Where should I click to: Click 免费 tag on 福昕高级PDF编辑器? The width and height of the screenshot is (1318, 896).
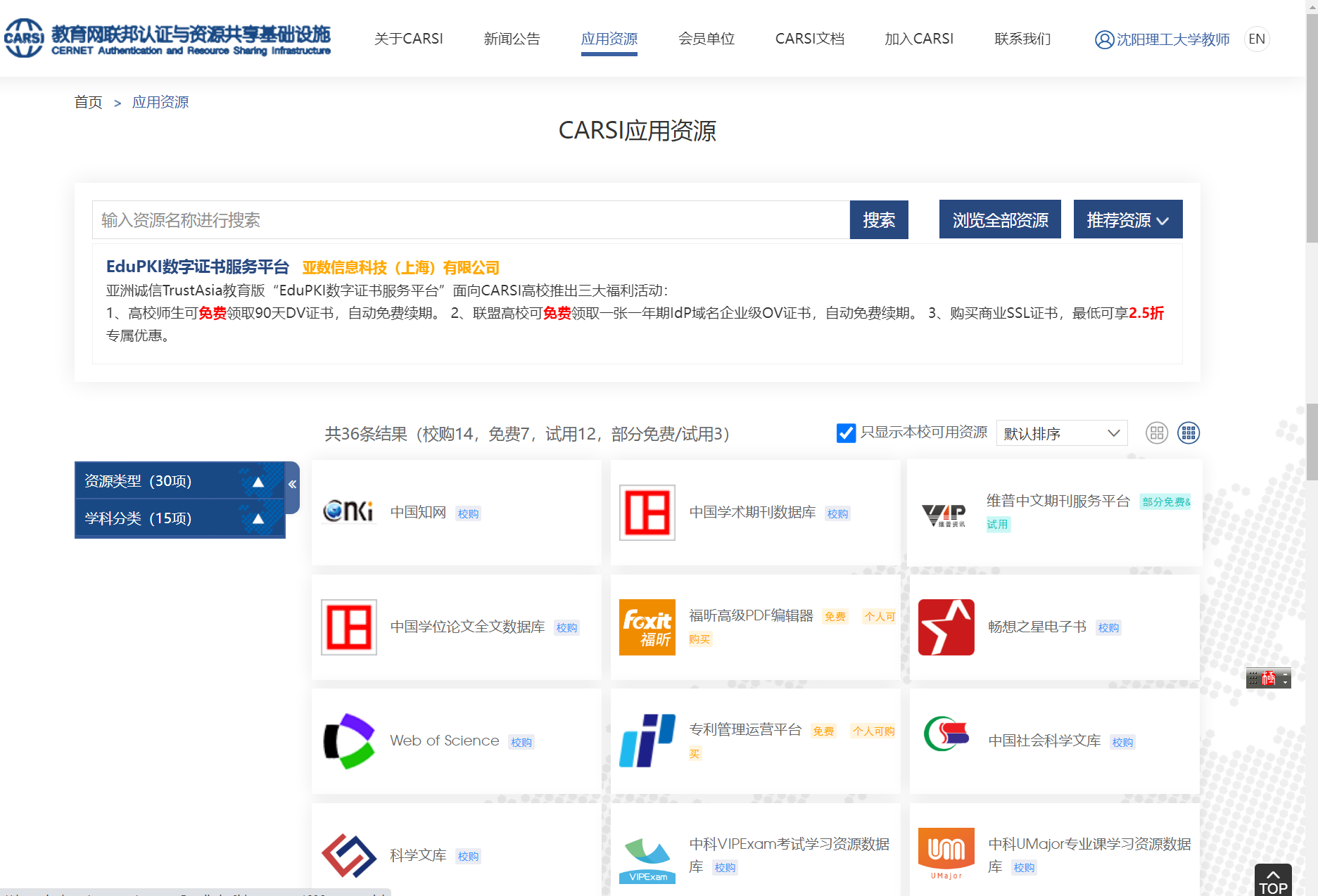pyautogui.click(x=835, y=617)
